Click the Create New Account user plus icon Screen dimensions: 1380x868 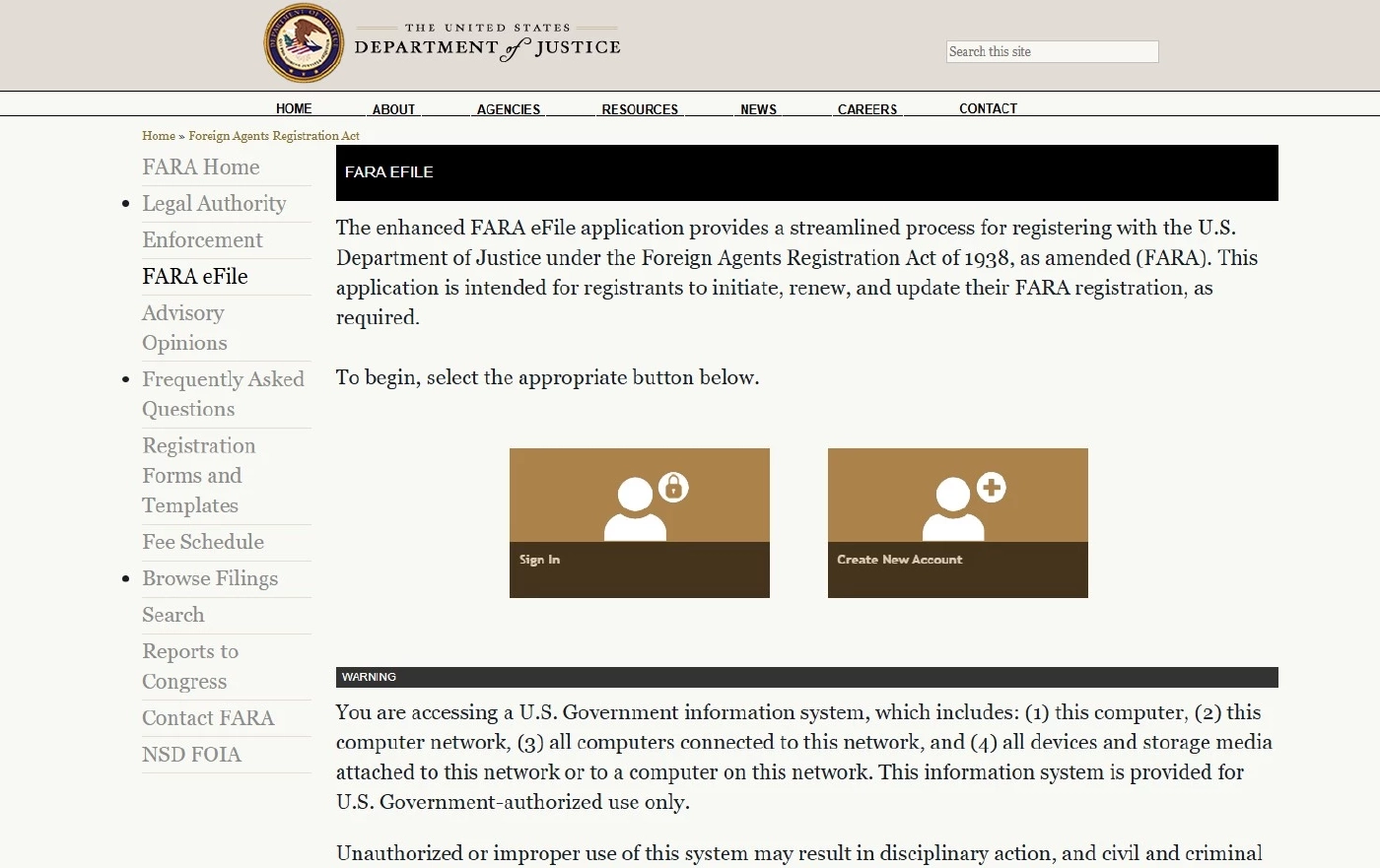[x=963, y=506]
